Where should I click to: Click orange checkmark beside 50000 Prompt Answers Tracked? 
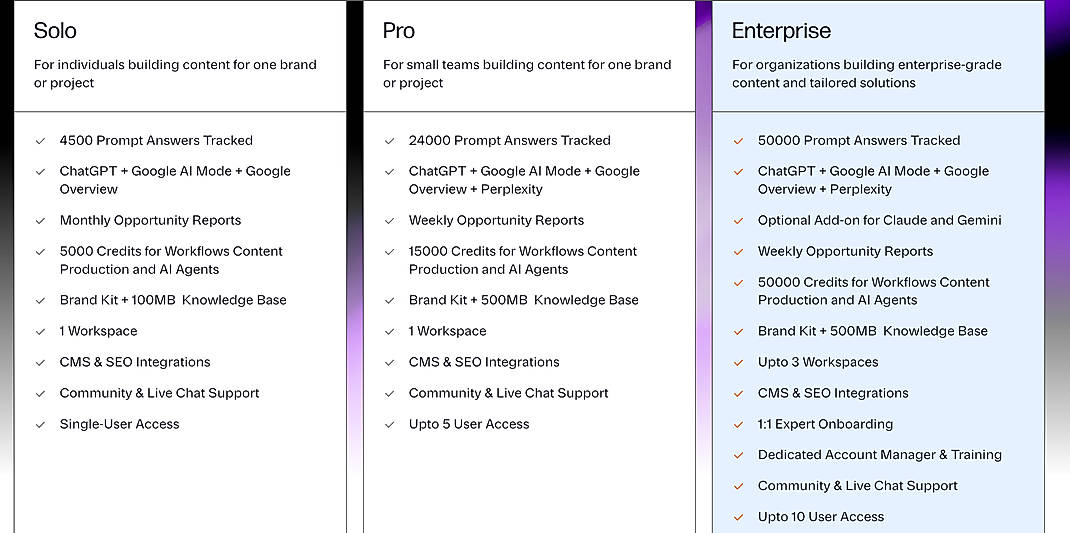[738, 141]
